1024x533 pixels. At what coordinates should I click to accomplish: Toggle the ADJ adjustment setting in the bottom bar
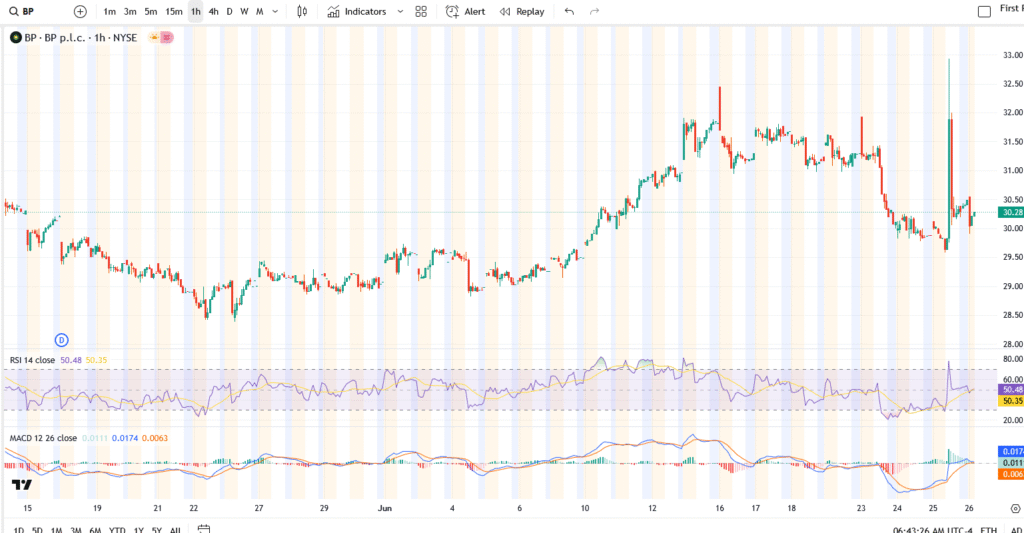pos(1015,529)
